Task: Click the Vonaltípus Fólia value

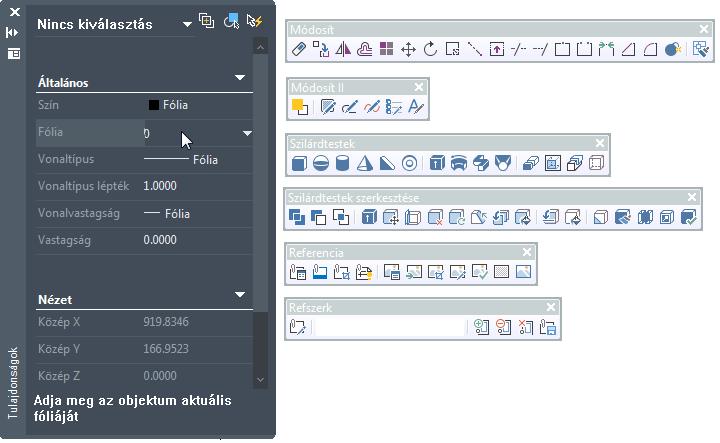Action: (181, 160)
